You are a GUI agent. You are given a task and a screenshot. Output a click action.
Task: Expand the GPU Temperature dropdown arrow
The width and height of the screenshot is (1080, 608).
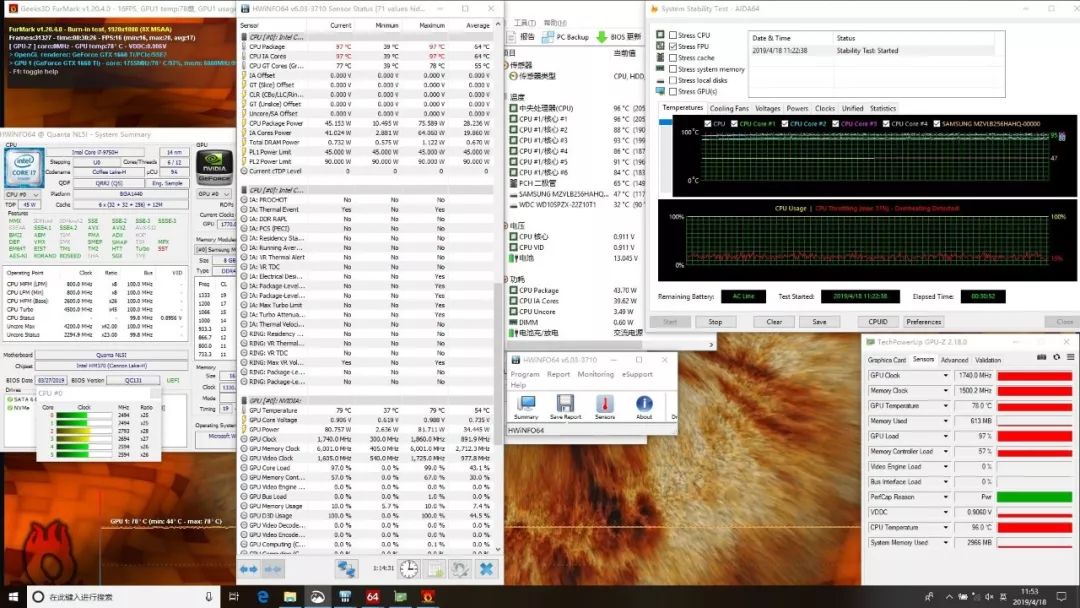click(x=946, y=406)
